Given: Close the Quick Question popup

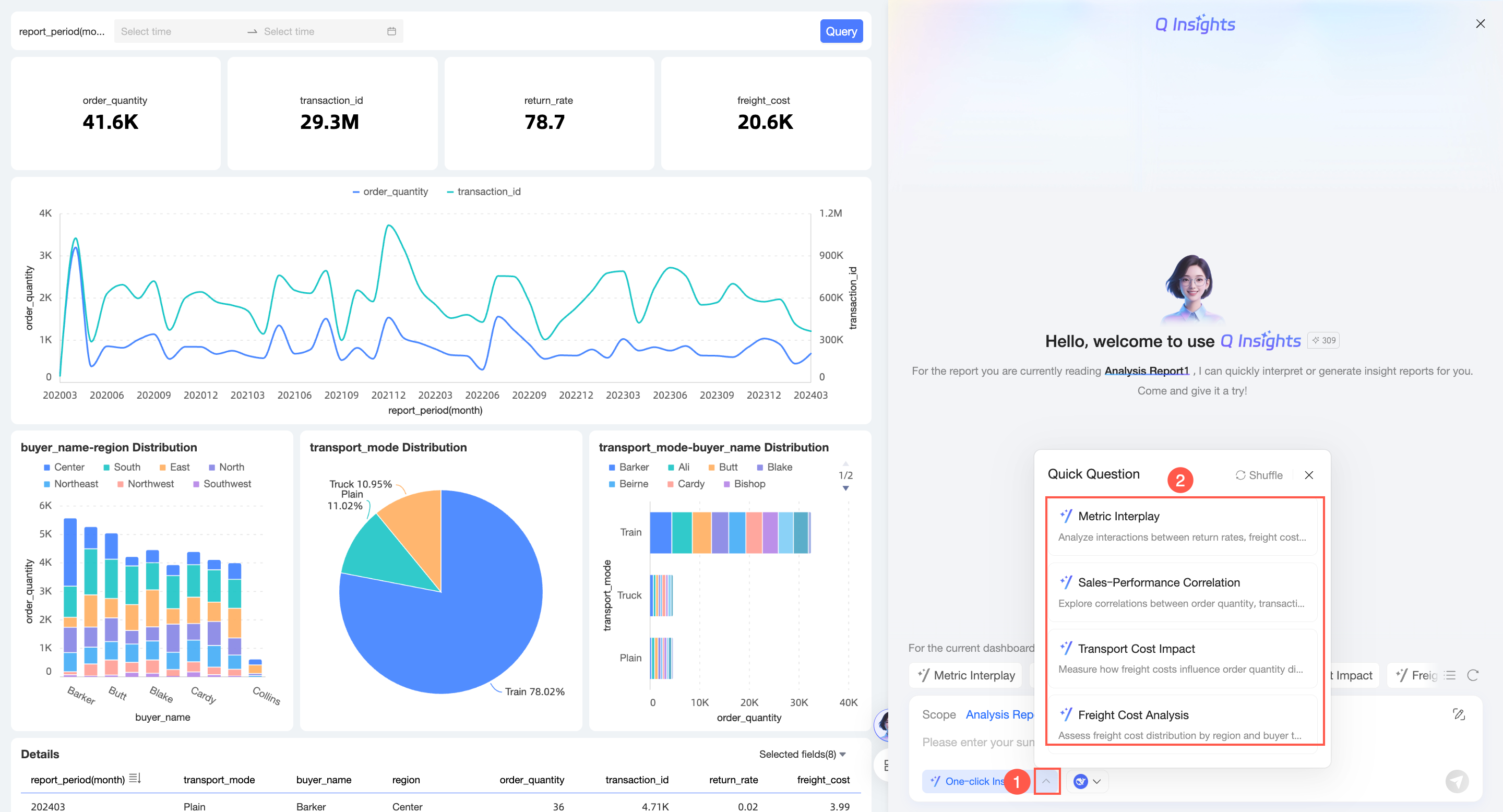Looking at the screenshot, I should point(1309,475).
